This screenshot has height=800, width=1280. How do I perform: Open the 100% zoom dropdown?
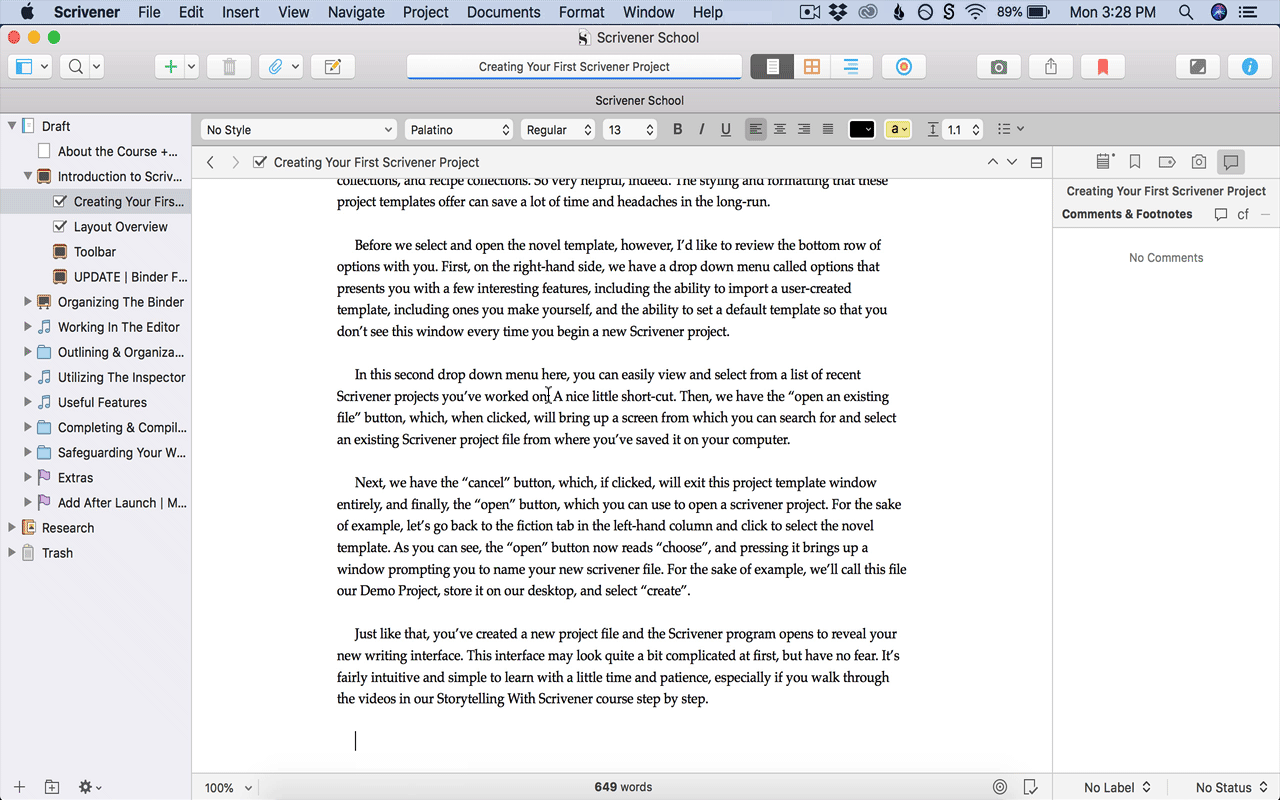pyautogui.click(x=228, y=788)
